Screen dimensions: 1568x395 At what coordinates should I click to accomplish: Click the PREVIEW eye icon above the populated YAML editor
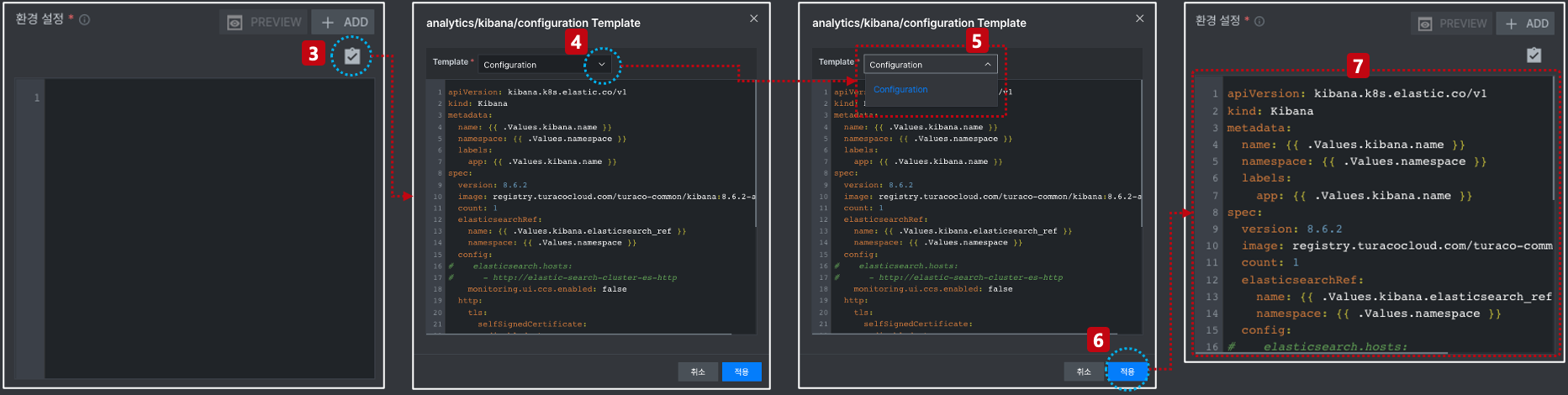point(1425,24)
